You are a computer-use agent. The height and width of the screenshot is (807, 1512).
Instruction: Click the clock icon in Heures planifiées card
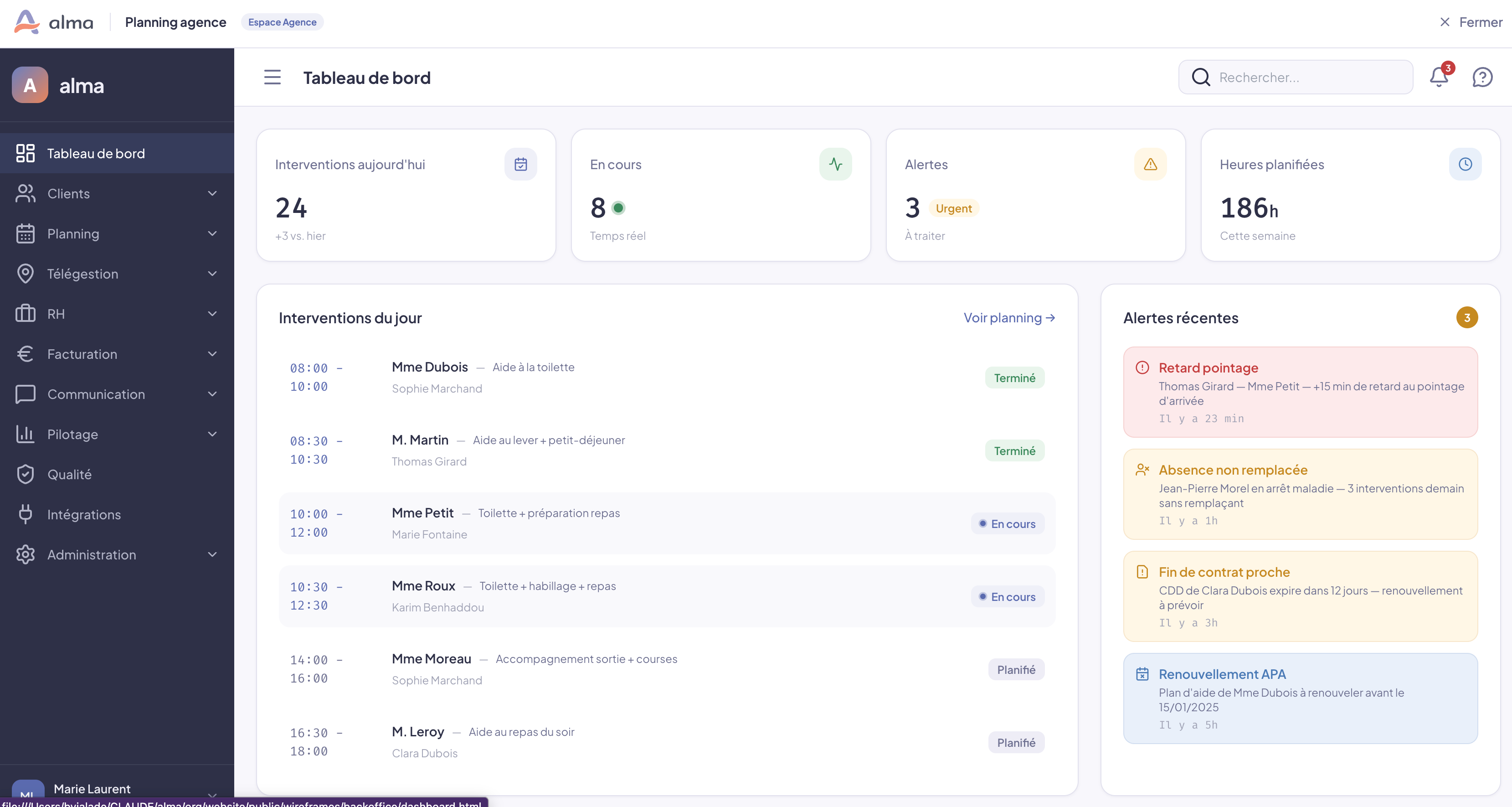pos(1465,165)
